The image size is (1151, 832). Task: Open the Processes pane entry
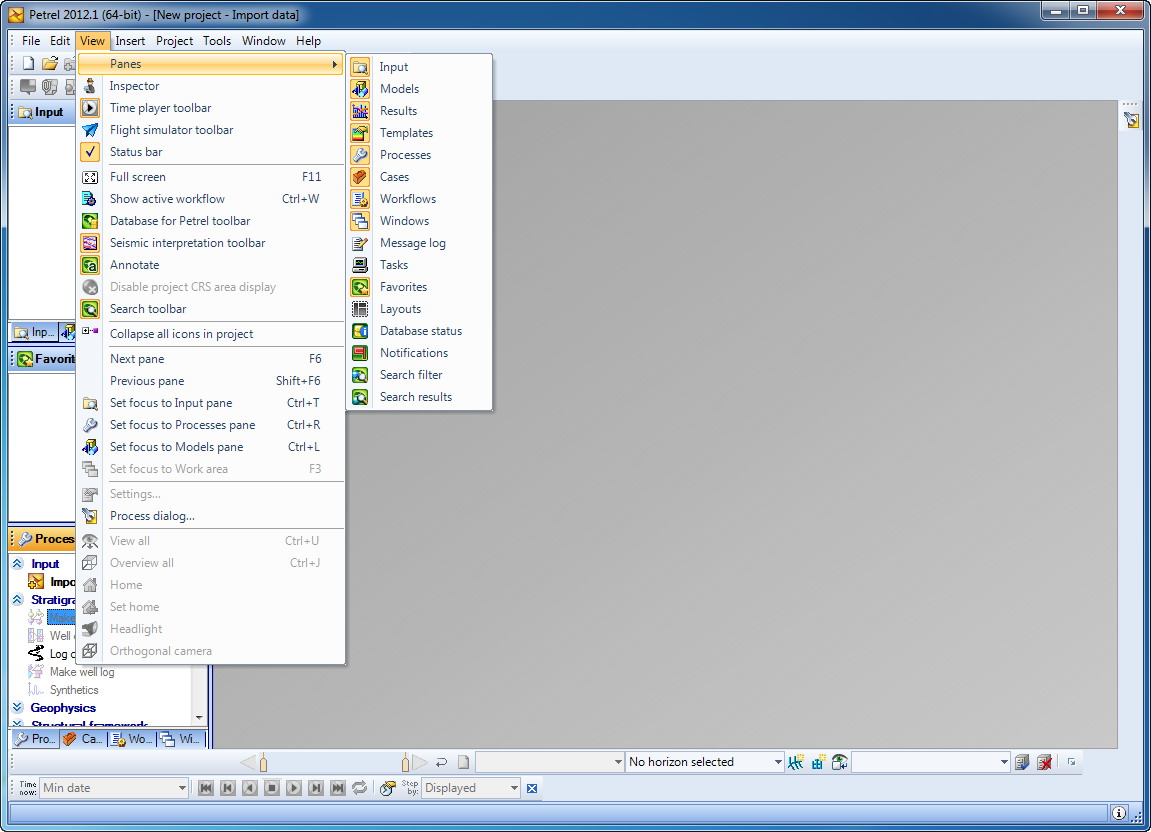(x=419, y=155)
